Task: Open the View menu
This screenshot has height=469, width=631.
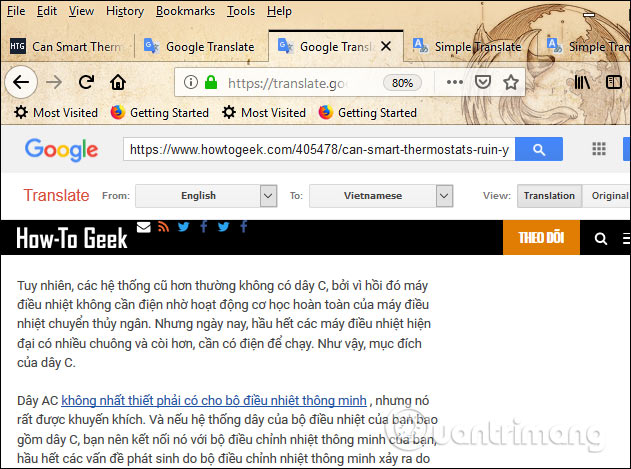Action: point(81,11)
